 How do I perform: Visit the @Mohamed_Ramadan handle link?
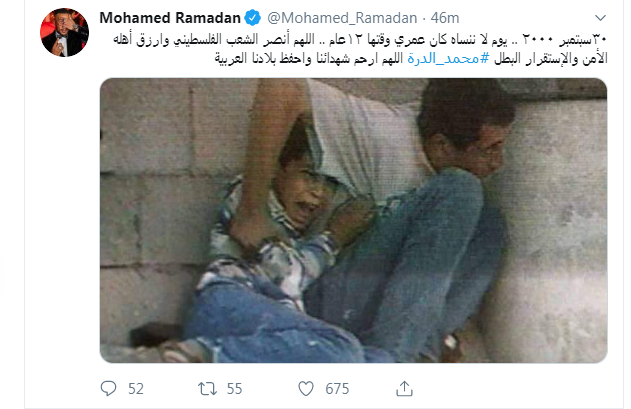coord(342,18)
